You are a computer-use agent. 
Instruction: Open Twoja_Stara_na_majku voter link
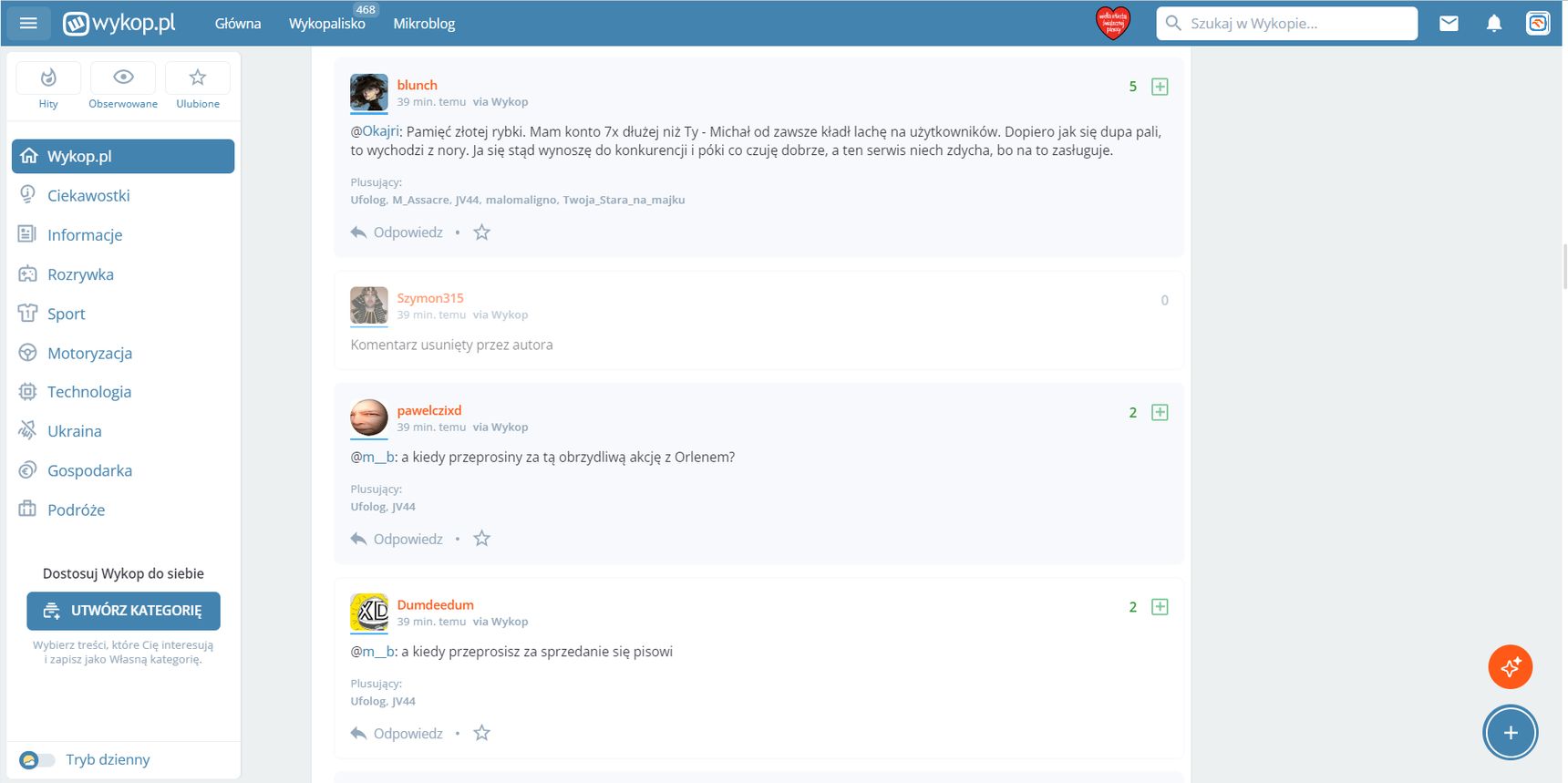624,200
